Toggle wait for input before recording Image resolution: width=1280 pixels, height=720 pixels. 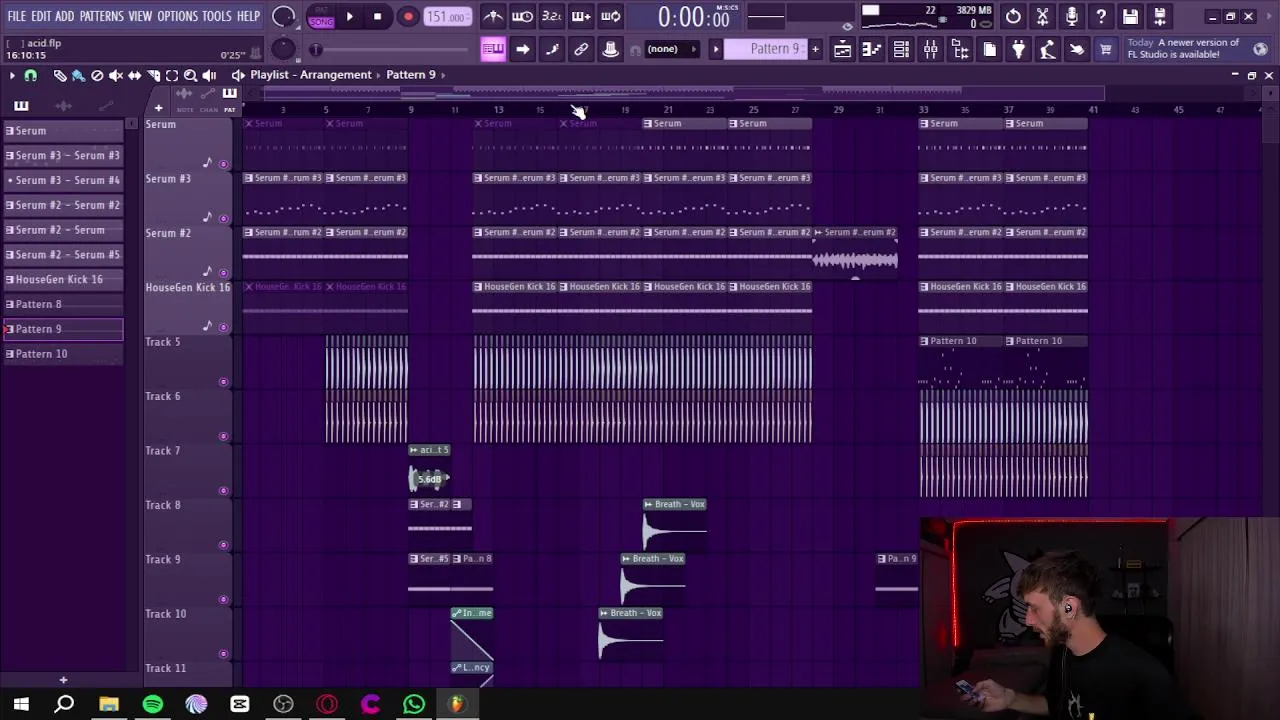522,17
